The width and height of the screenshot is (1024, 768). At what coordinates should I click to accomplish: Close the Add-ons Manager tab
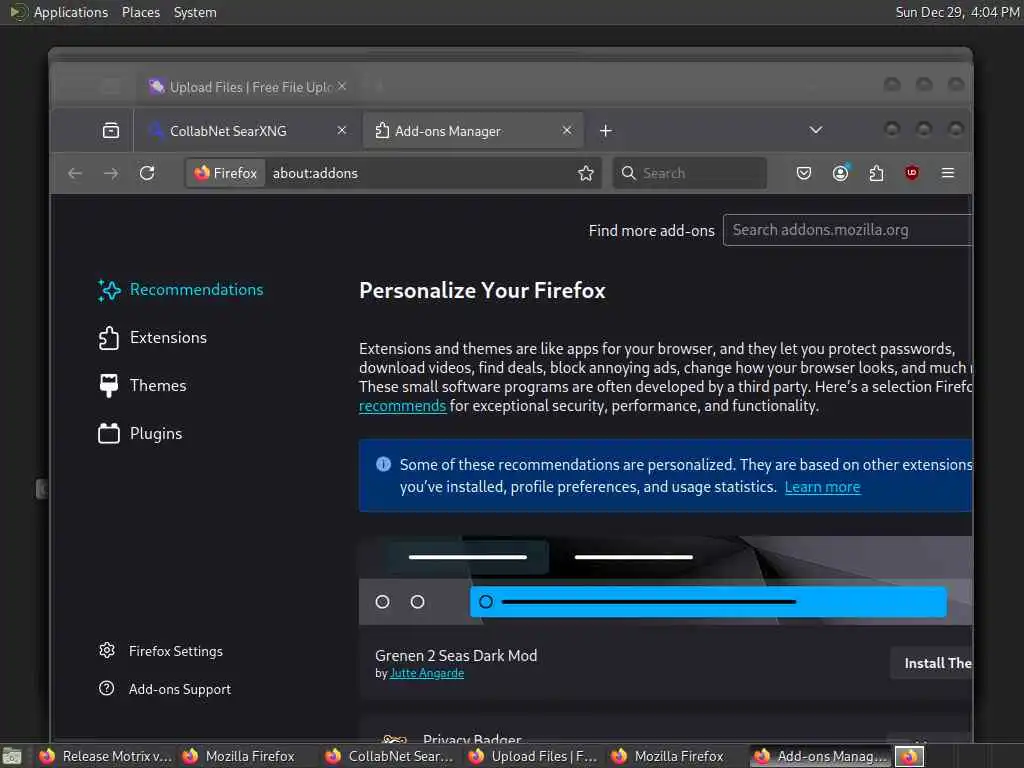pos(567,131)
